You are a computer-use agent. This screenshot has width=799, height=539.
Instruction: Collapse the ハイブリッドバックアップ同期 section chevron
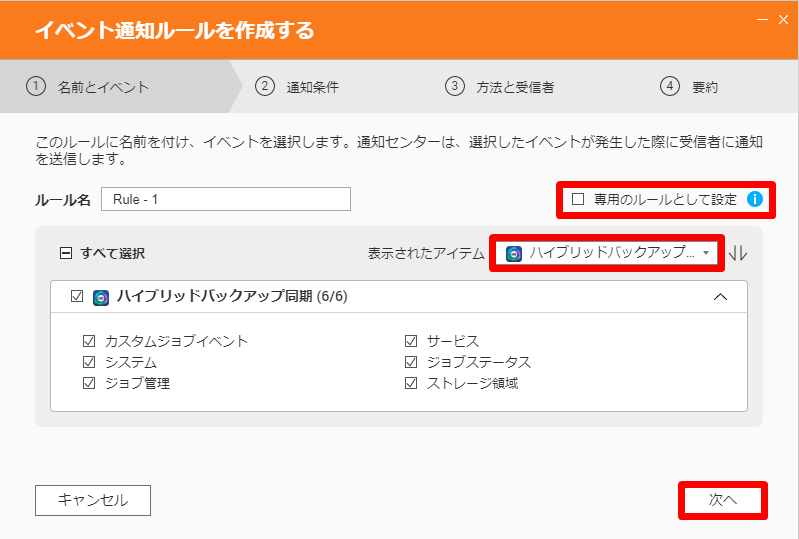pos(720,297)
